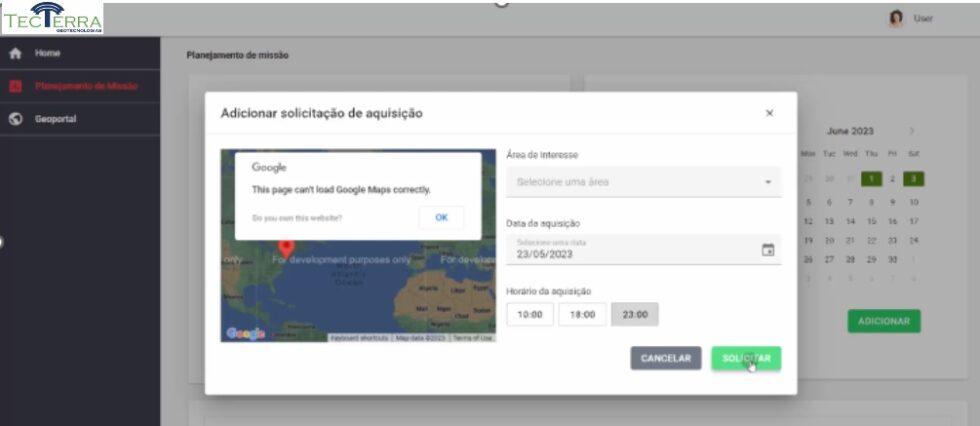The image size is (980, 426).
Task: Open the Geoportal menu item
Action: click(56, 119)
